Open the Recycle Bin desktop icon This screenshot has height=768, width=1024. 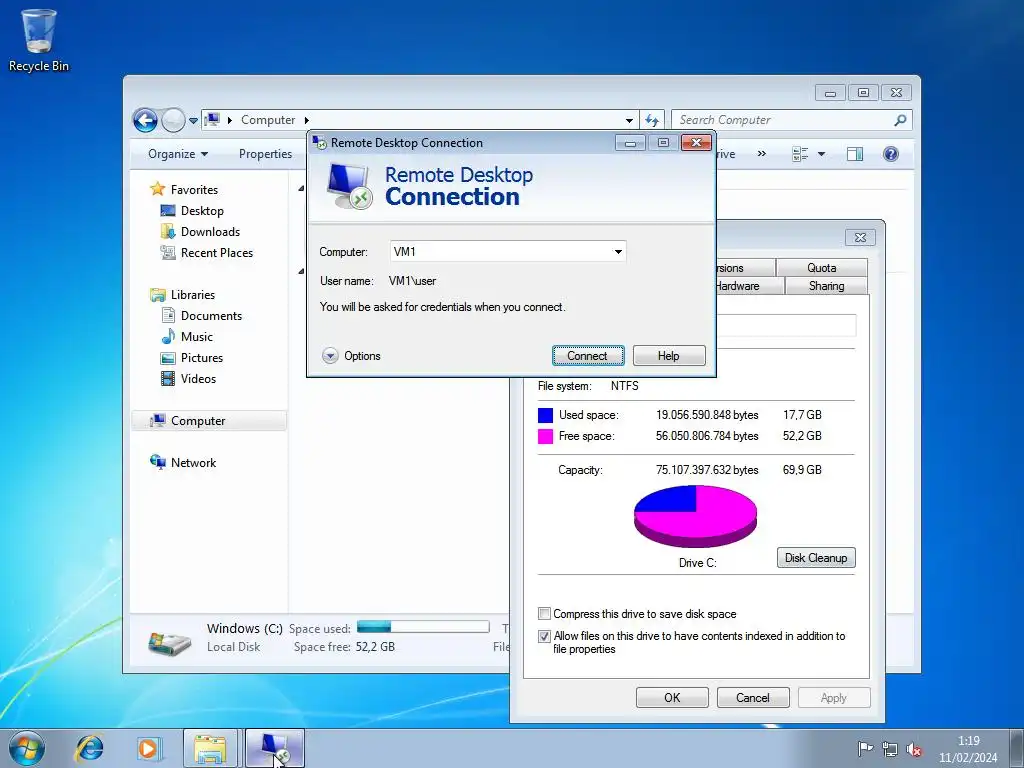[38, 40]
